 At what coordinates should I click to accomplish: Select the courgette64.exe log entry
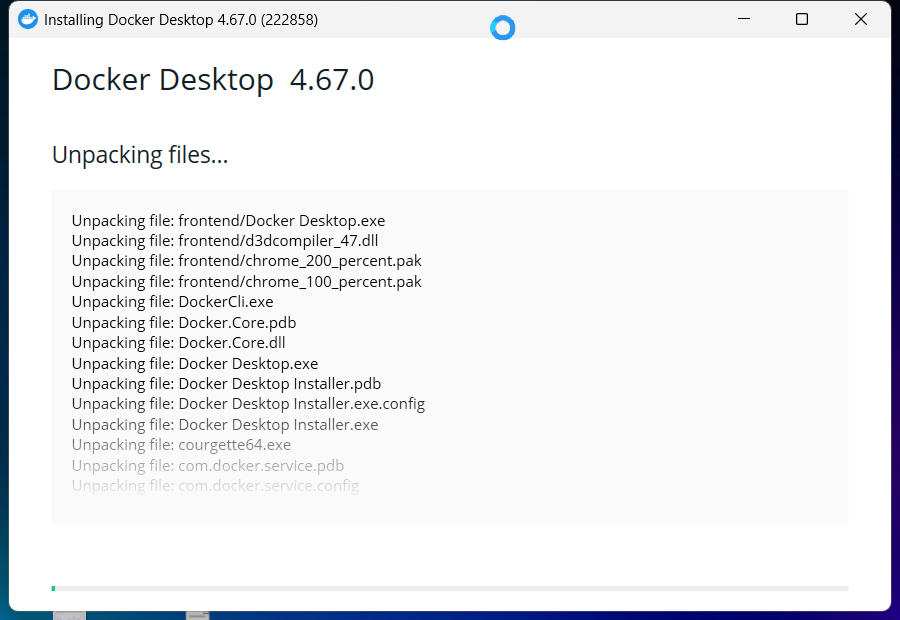(x=181, y=445)
